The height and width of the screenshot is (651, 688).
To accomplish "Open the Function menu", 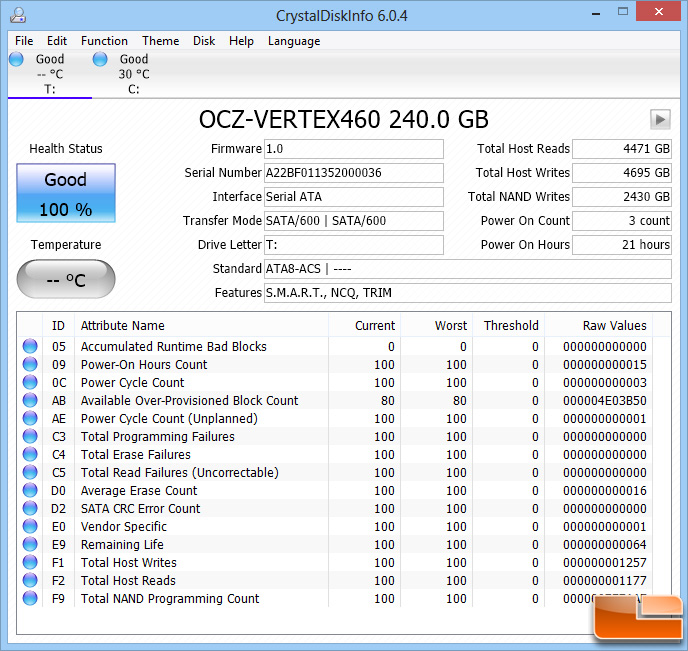I will [x=104, y=41].
